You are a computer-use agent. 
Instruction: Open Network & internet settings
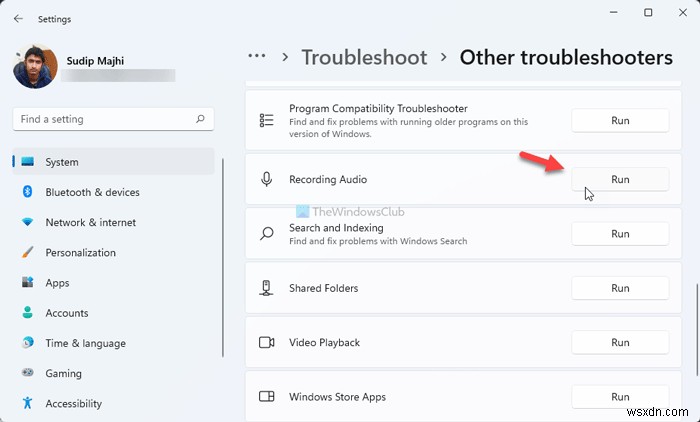(x=90, y=222)
